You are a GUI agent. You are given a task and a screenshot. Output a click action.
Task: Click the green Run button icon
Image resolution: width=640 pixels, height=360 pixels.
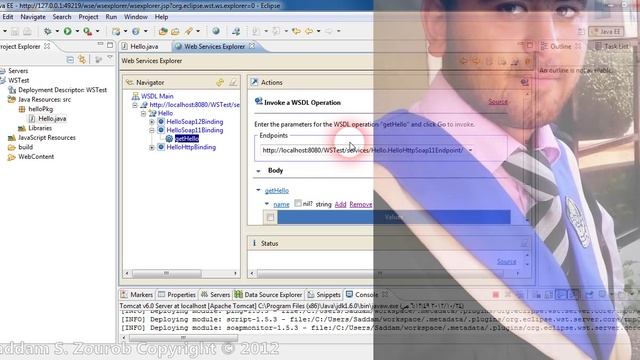click(68, 31)
